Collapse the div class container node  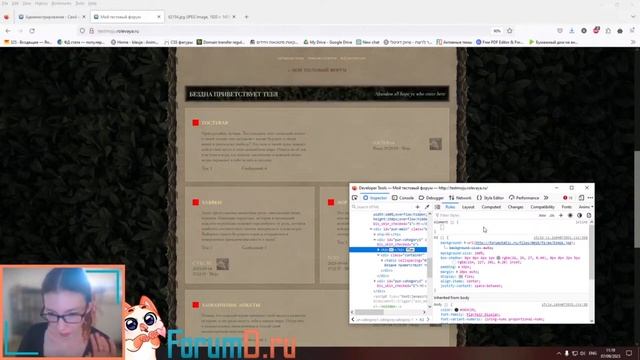point(378,255)
